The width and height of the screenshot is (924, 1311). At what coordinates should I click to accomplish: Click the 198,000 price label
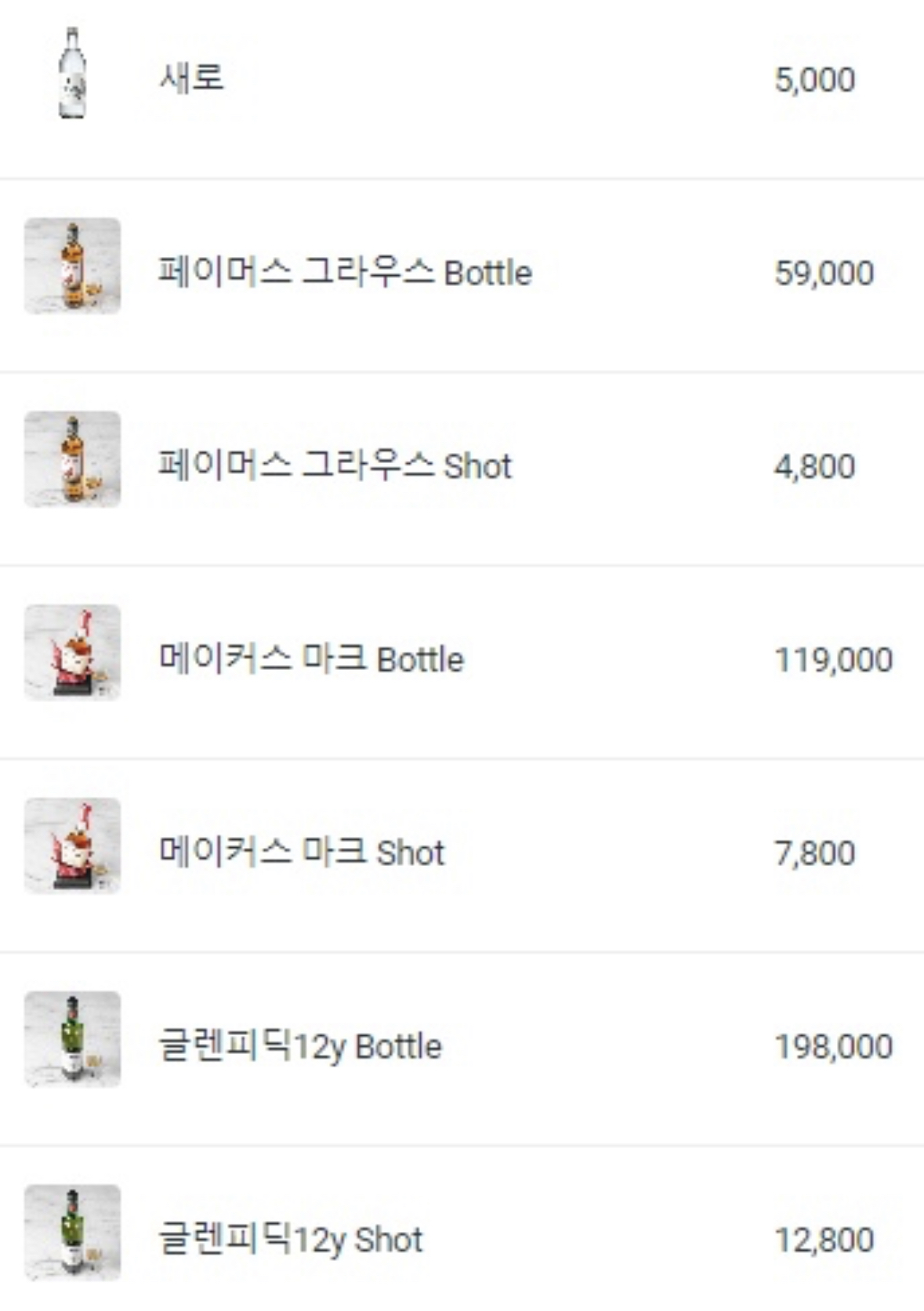833,1047
